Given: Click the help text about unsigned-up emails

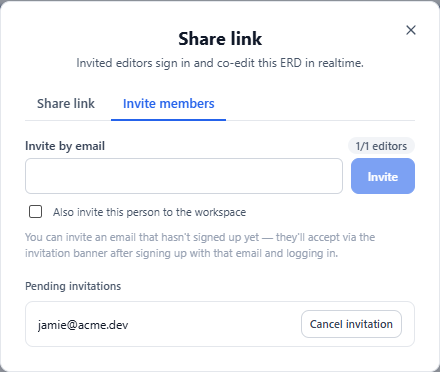Looking at the screenshot, I should (x=200, y=245).
